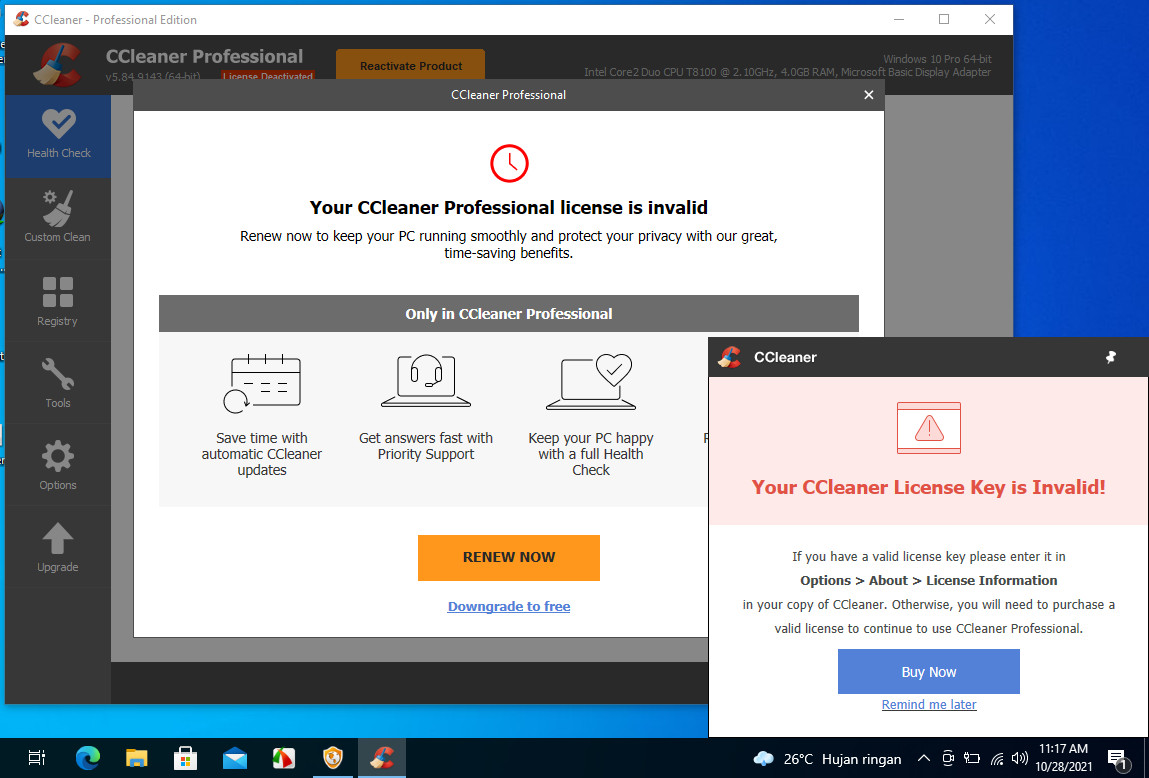Minimize the CCleaner main window

tap(899, 20)
